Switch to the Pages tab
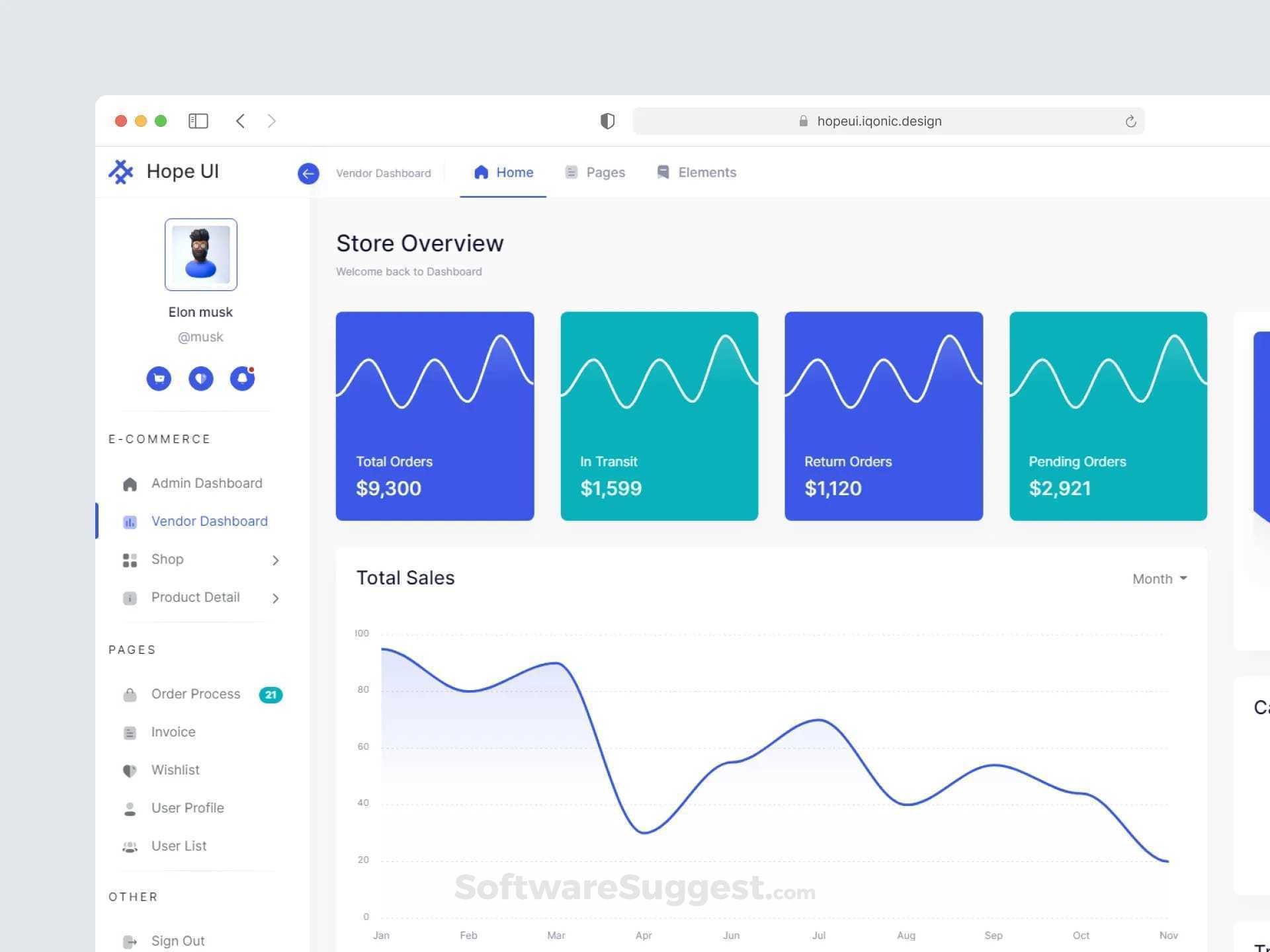 pyautogui.click(x=594, y=173)
